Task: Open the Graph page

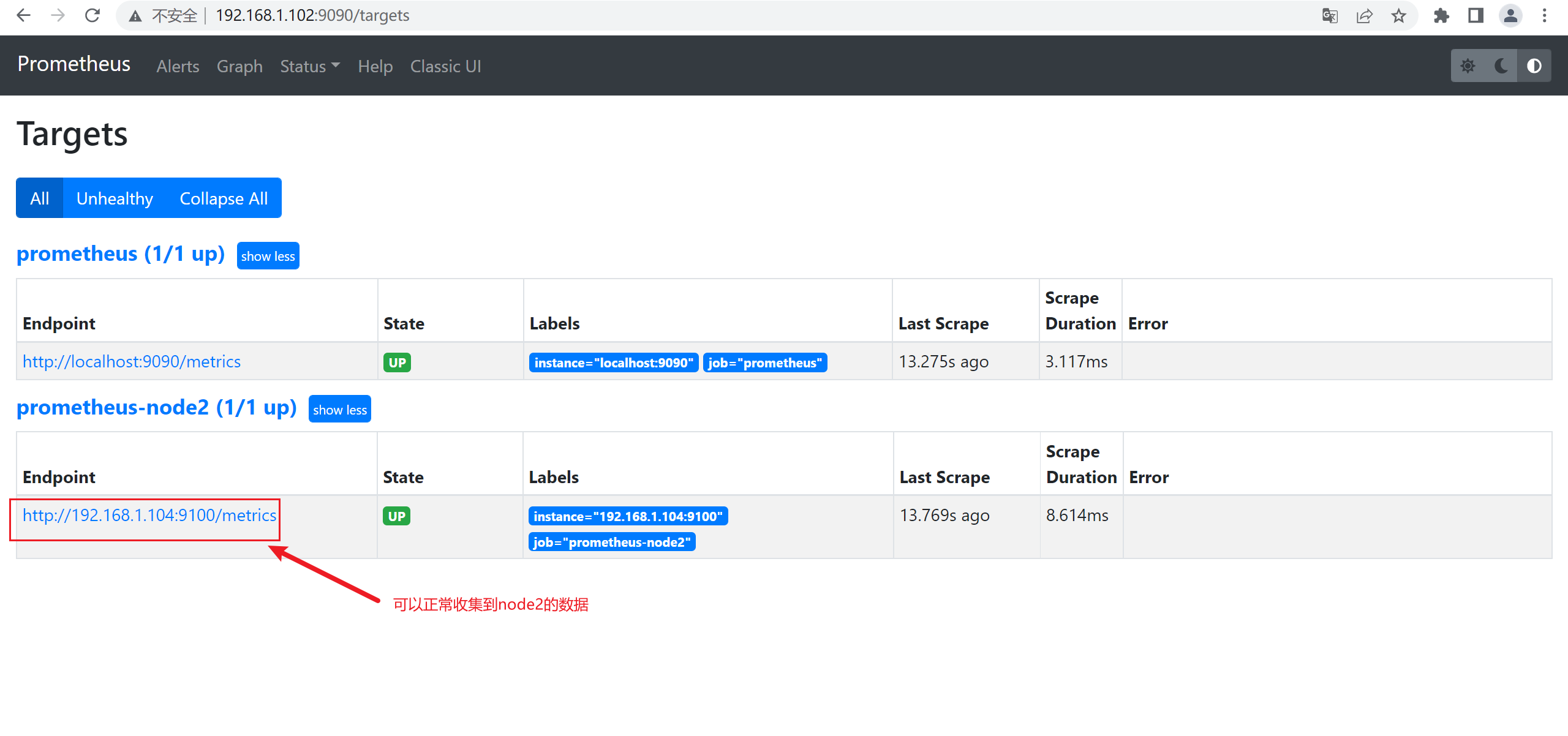Action: [239, 66]
